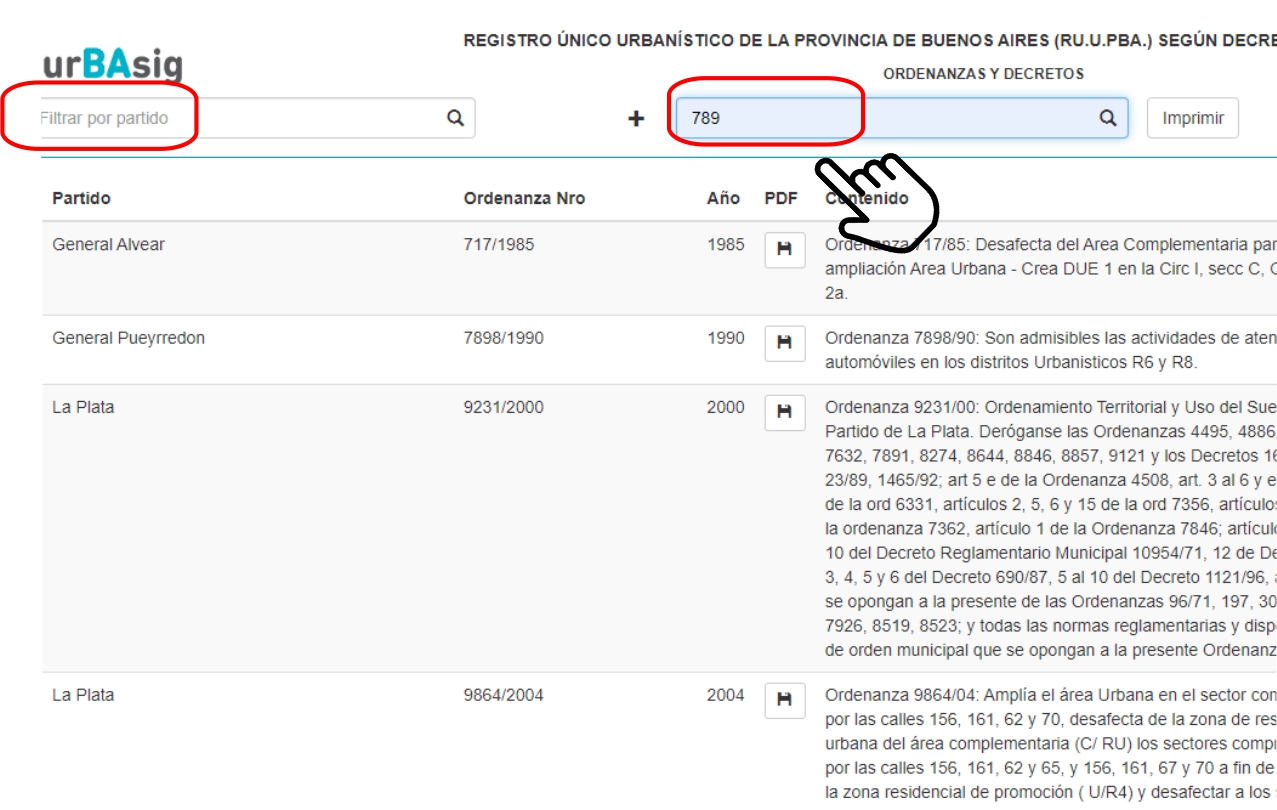Sort by the Ordenanza Nro column header
Screen dimensions: 1277x810
coord(524,198)
